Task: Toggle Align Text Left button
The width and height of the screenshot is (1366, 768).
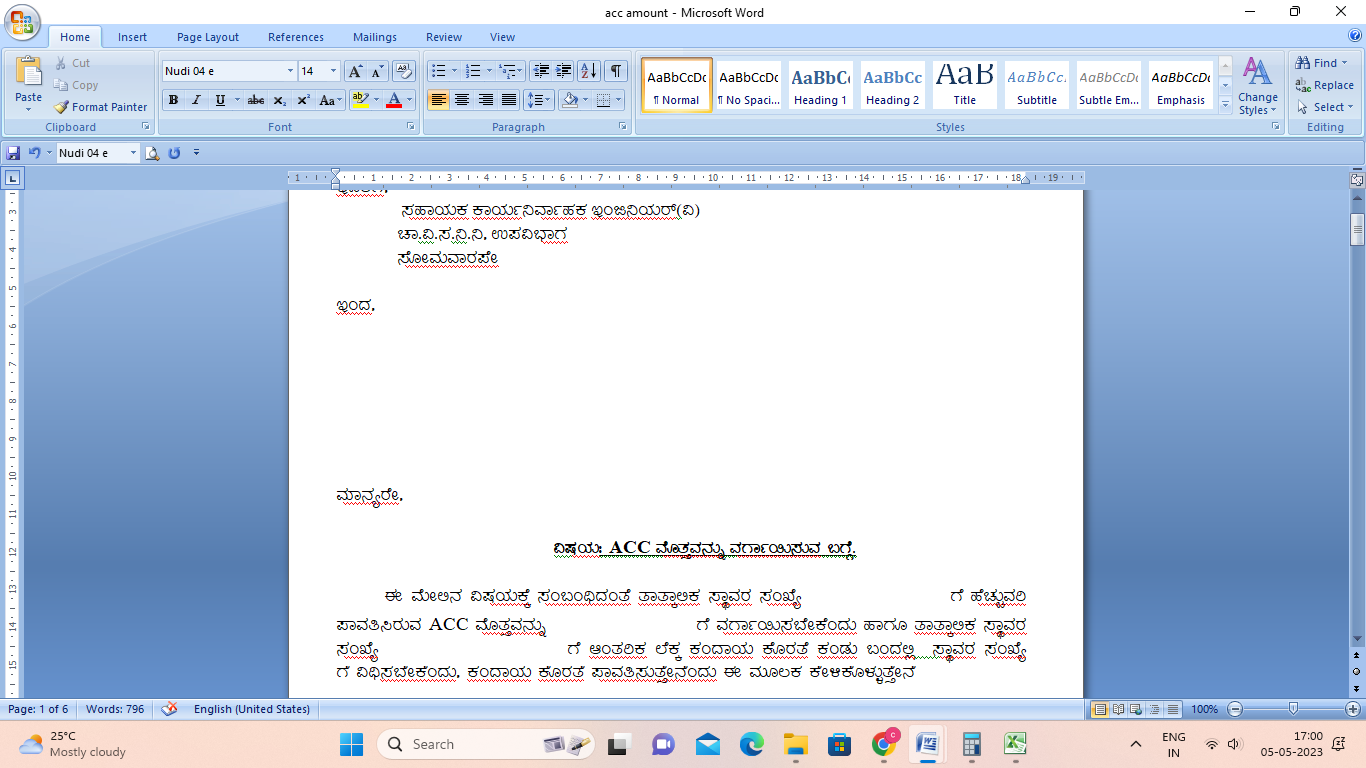Action: [439, 100]
